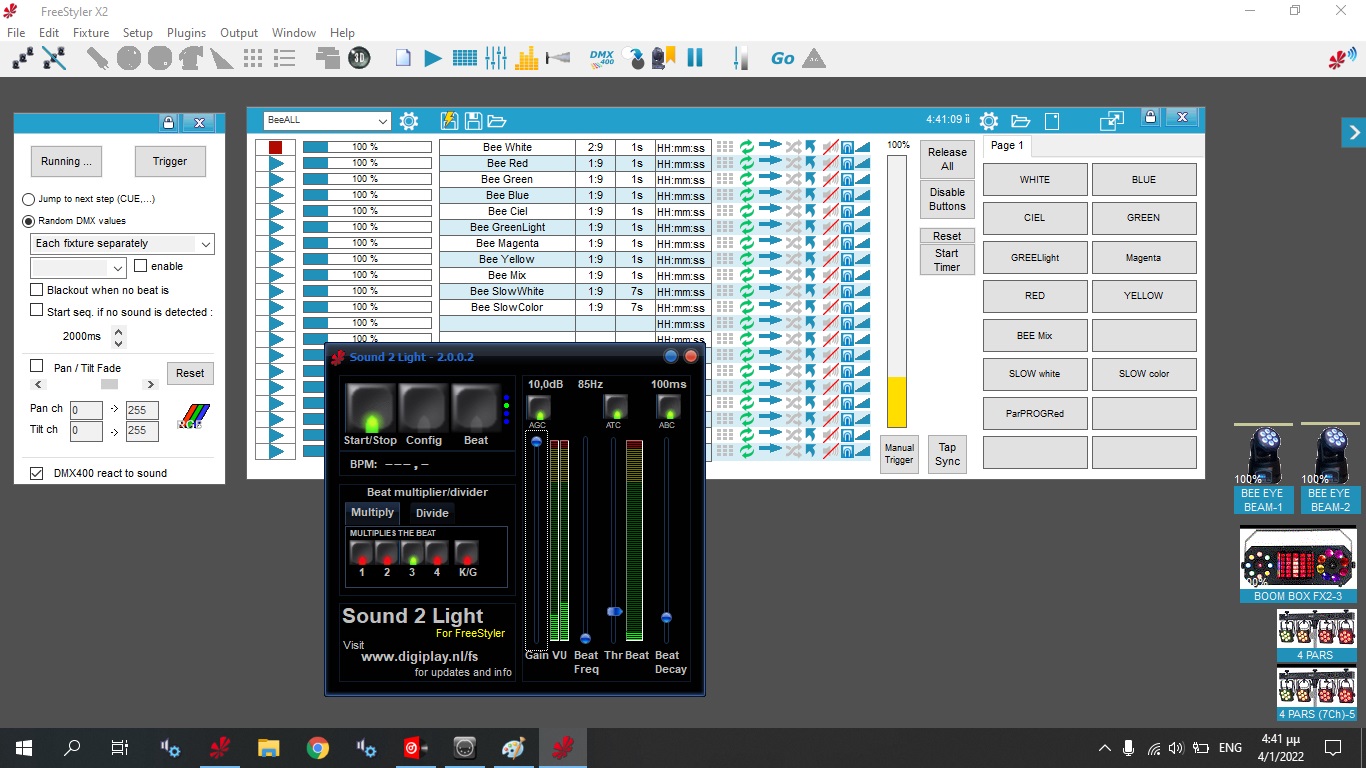Select the Divide tab in Sound 2 Light
Viewport: 1366px width, 768px height.
pyautogui.click(x=432, y=513)
